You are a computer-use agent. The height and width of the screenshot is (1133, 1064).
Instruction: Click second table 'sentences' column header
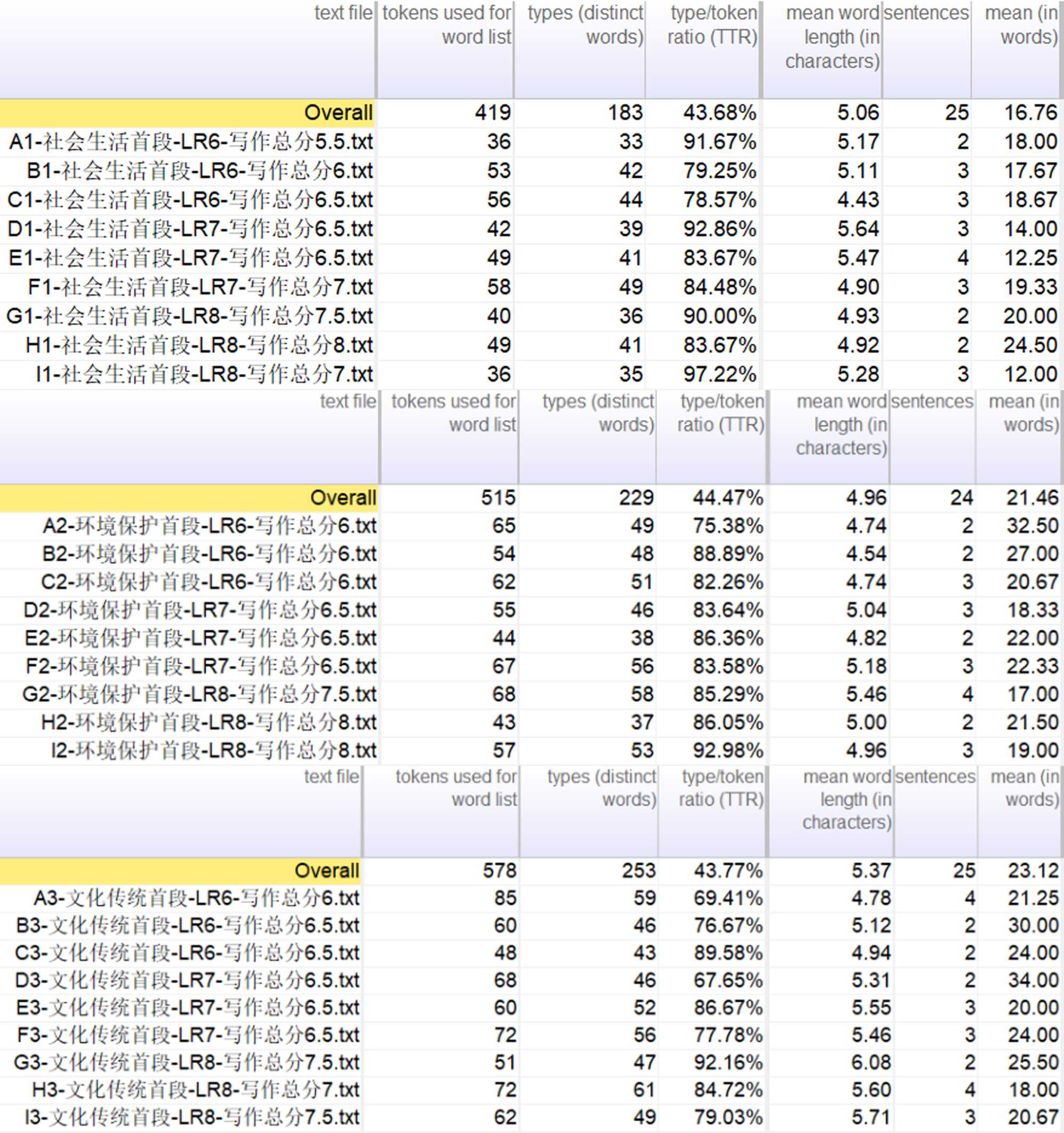932,402
